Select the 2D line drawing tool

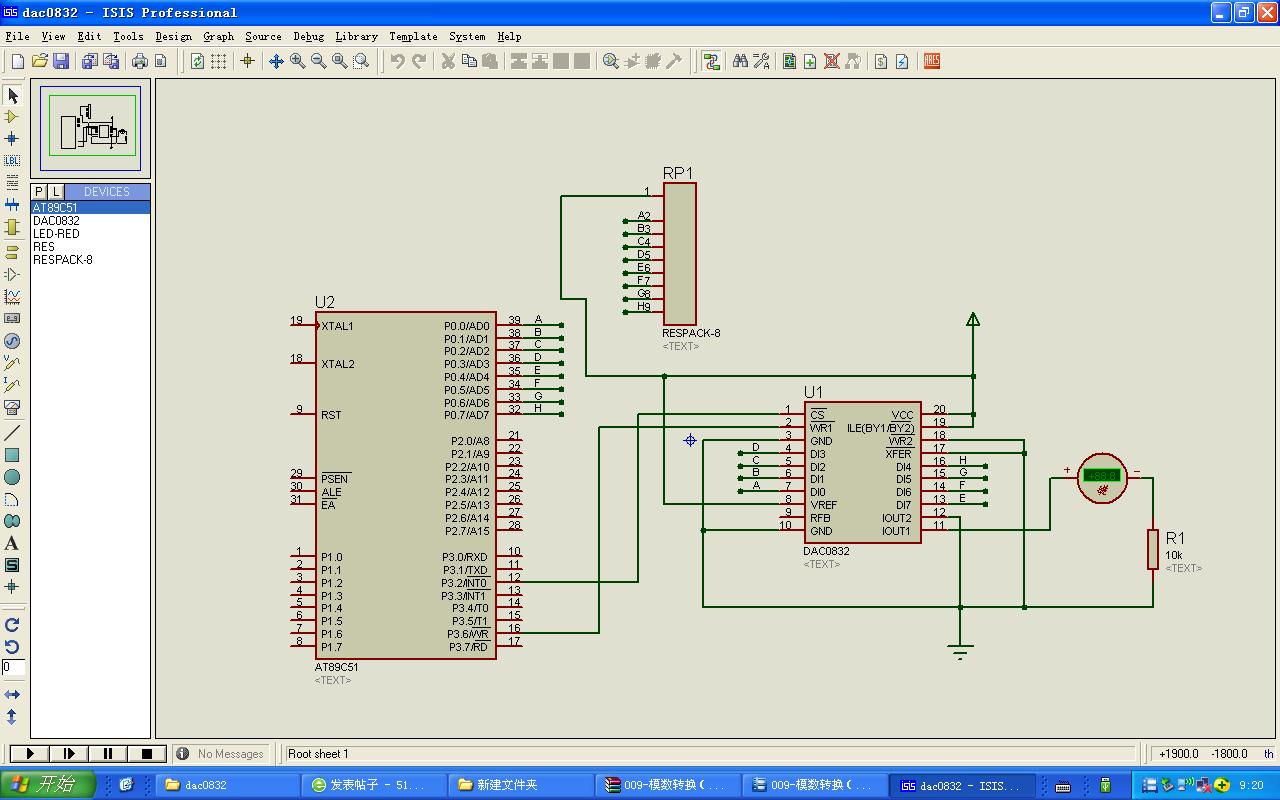(12, 433)
